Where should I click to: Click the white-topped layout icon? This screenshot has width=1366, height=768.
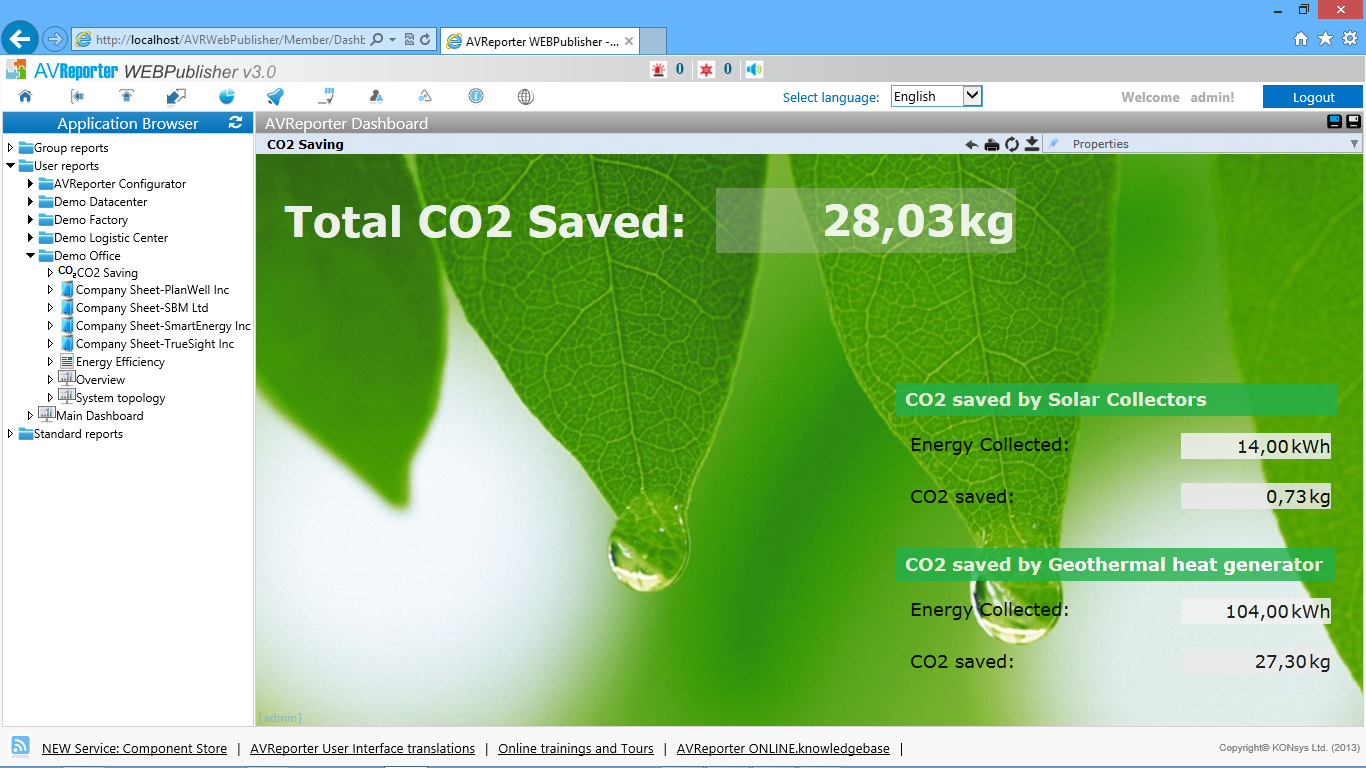[x=1353, y=122]
